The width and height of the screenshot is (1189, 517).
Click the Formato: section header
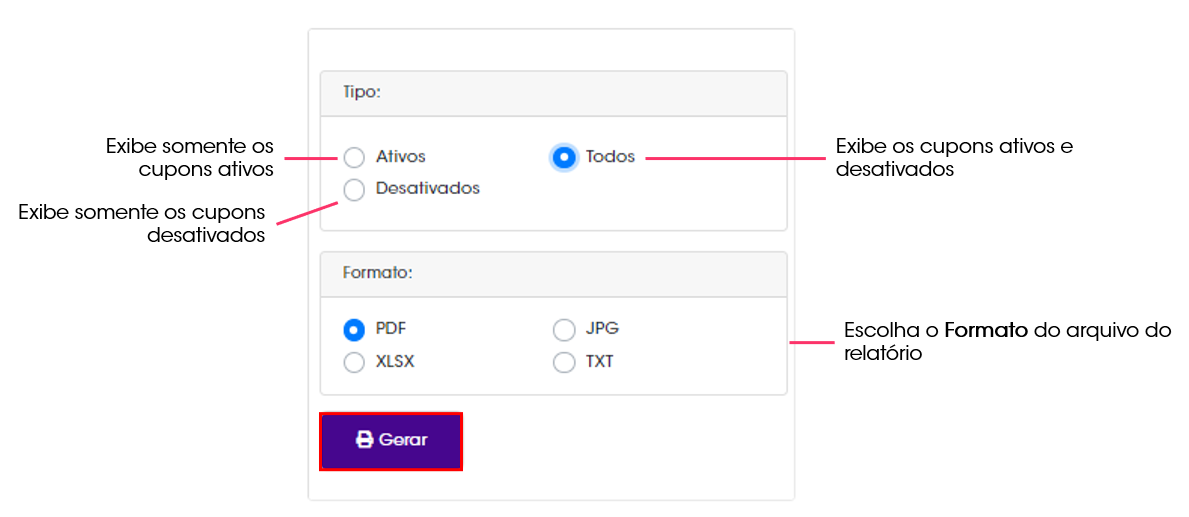(554, 274)
